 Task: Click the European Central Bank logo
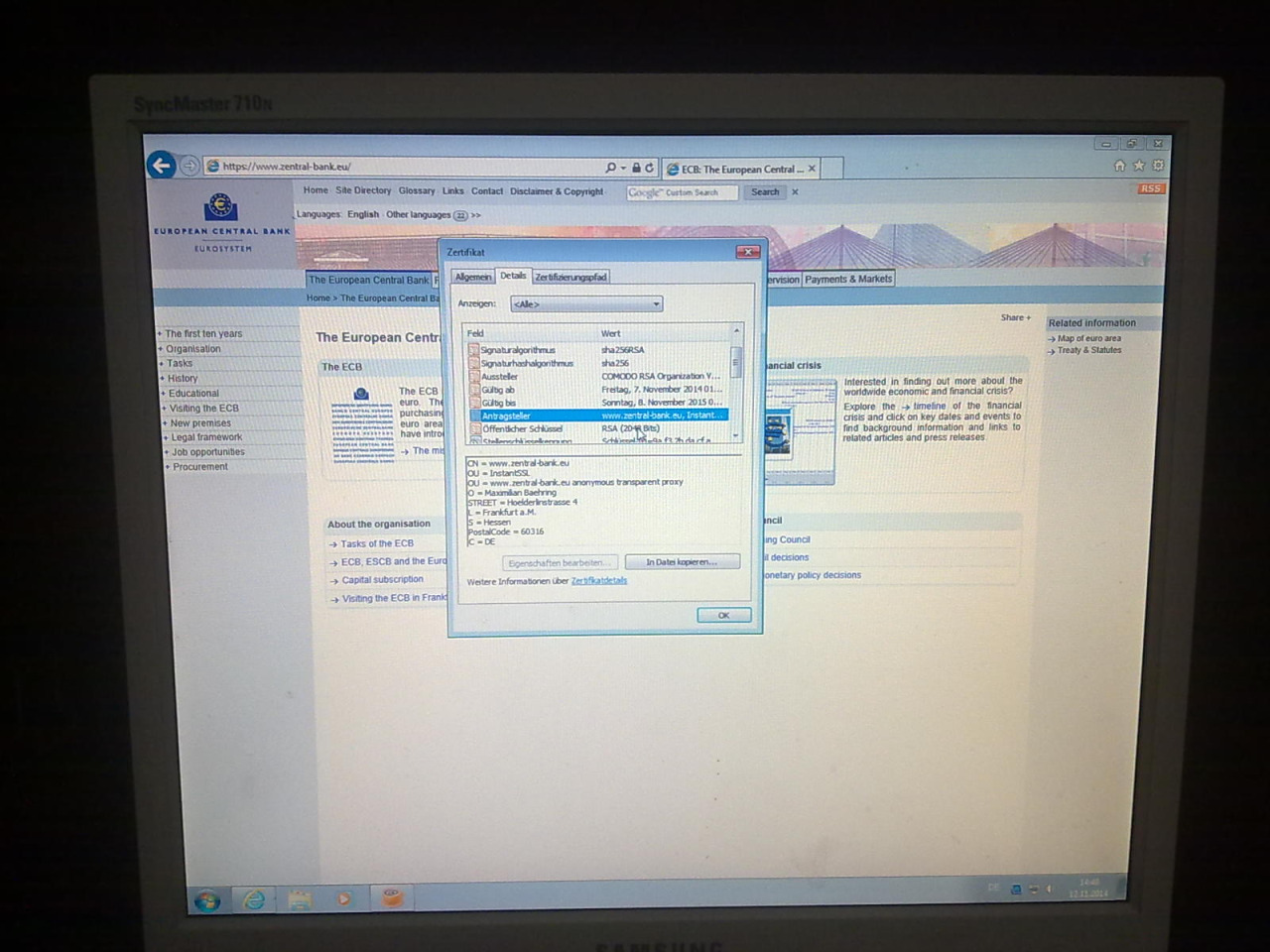coord(221,220)
